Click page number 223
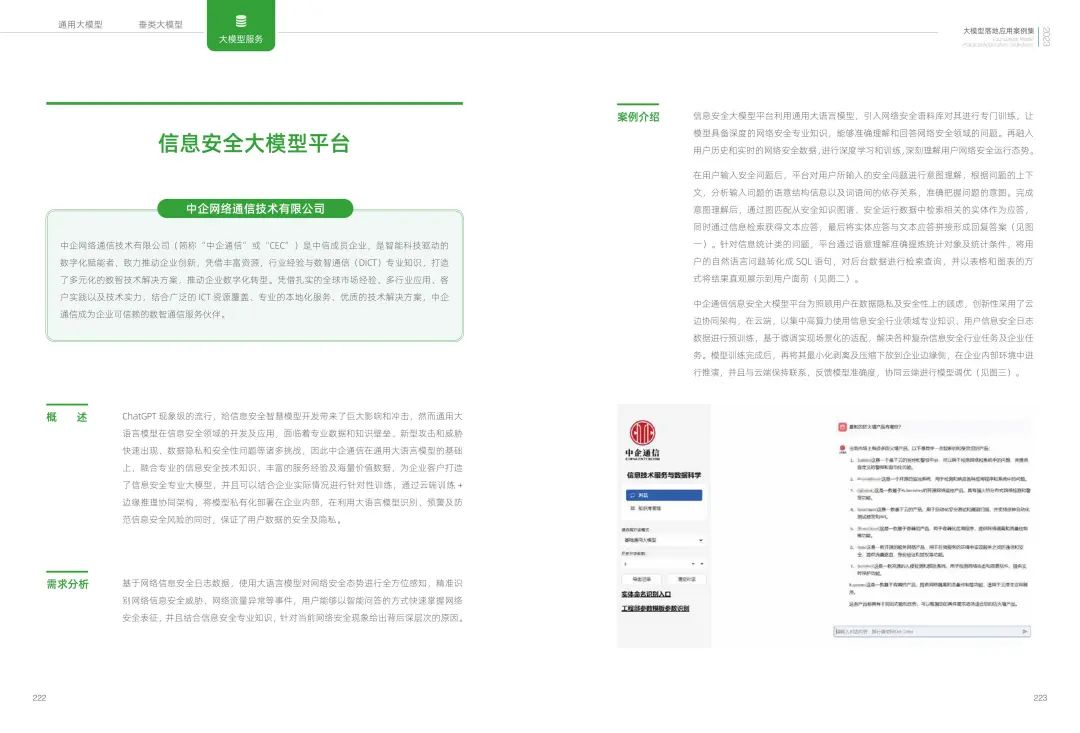 coord(1040,698)
